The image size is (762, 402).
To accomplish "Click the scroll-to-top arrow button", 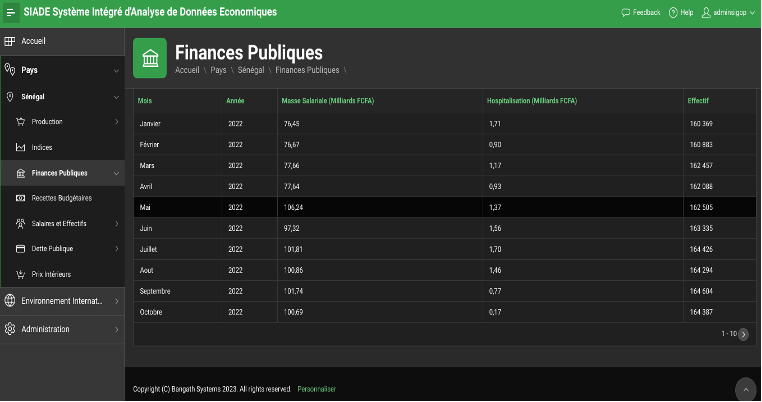I will coord(745,388).
